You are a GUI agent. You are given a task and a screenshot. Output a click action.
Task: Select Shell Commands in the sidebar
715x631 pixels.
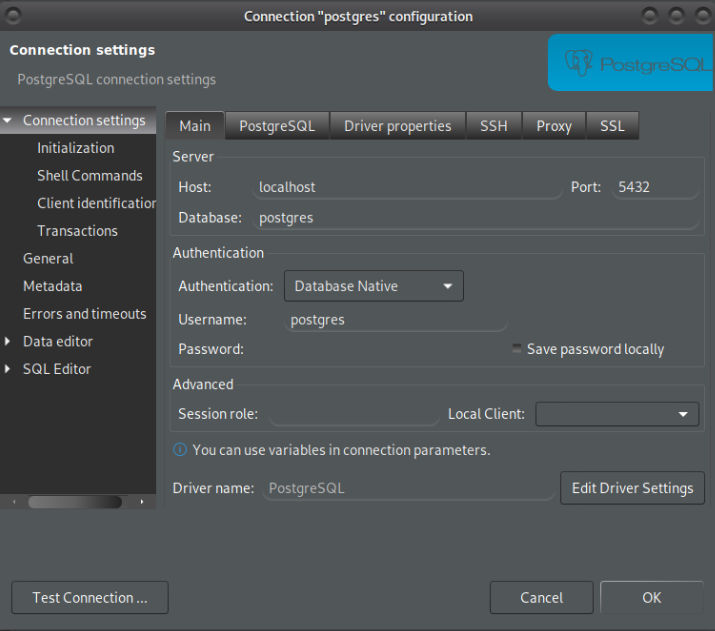pos(90,176)
